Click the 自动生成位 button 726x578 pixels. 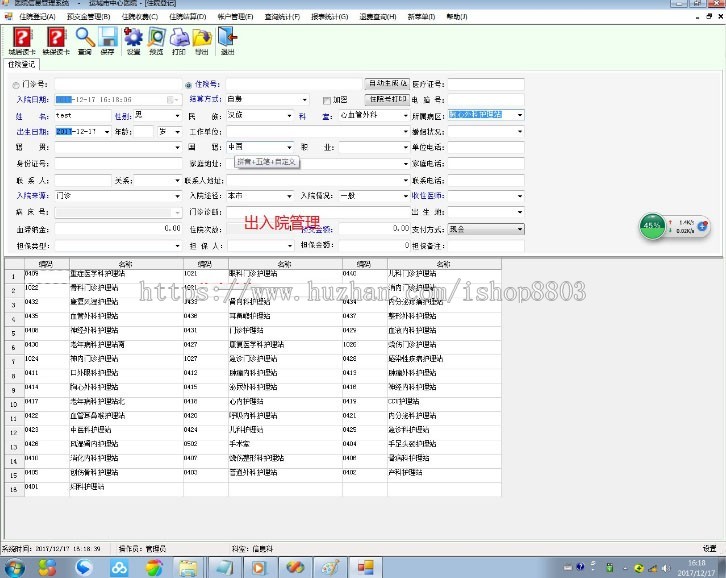point(387,84)
